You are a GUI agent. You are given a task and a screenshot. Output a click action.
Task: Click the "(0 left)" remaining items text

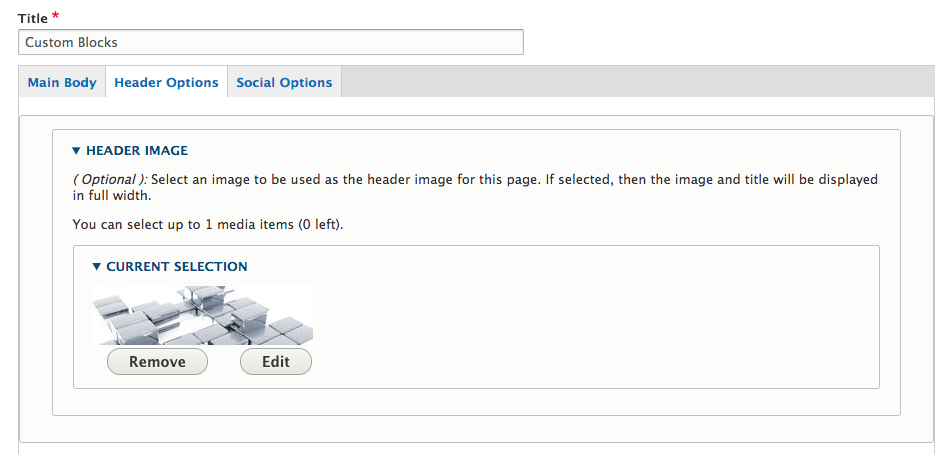pyautogui.click(x=319, y=225)
